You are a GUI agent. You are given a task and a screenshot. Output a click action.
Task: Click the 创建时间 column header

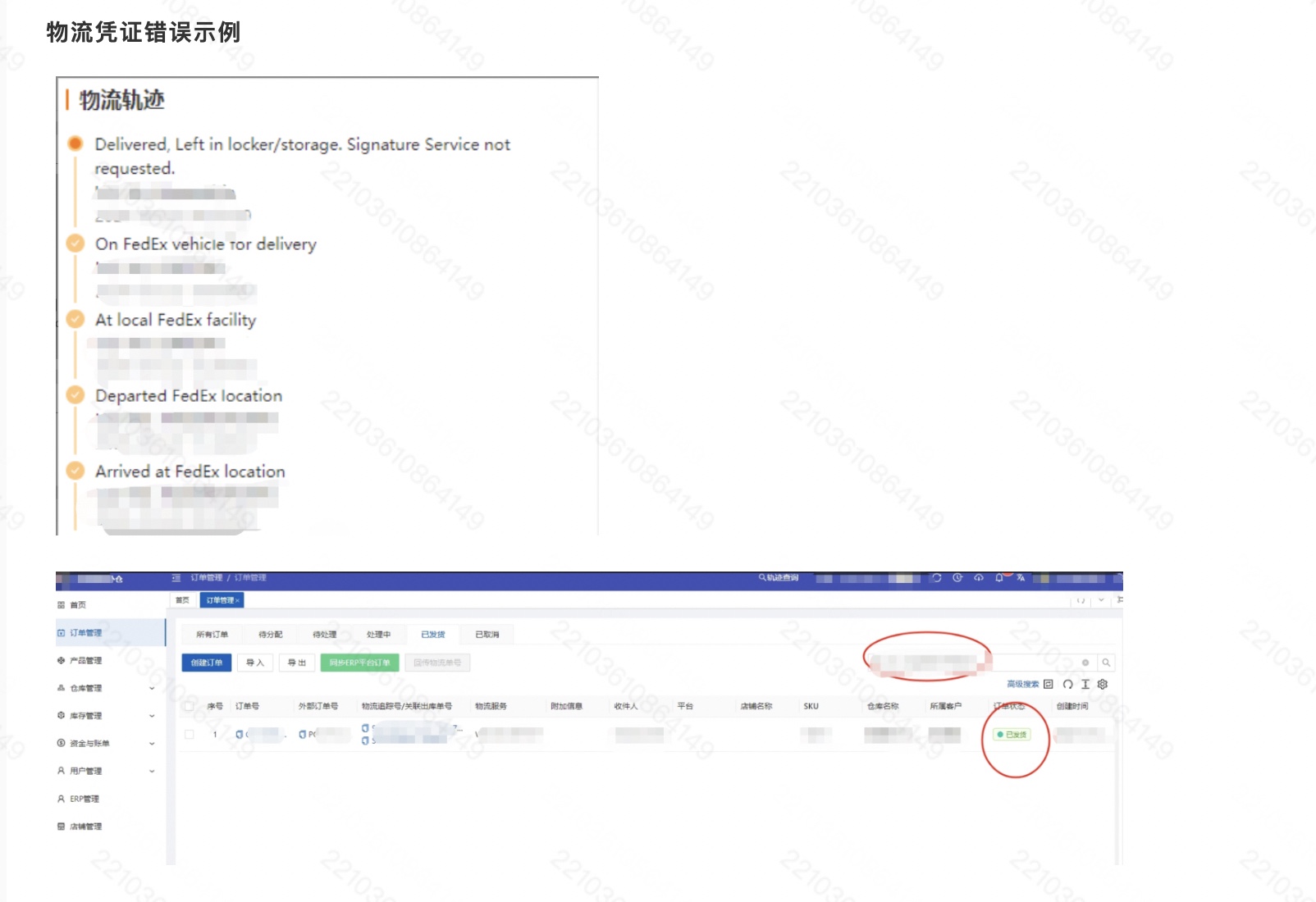click(x=1072, y=706)
